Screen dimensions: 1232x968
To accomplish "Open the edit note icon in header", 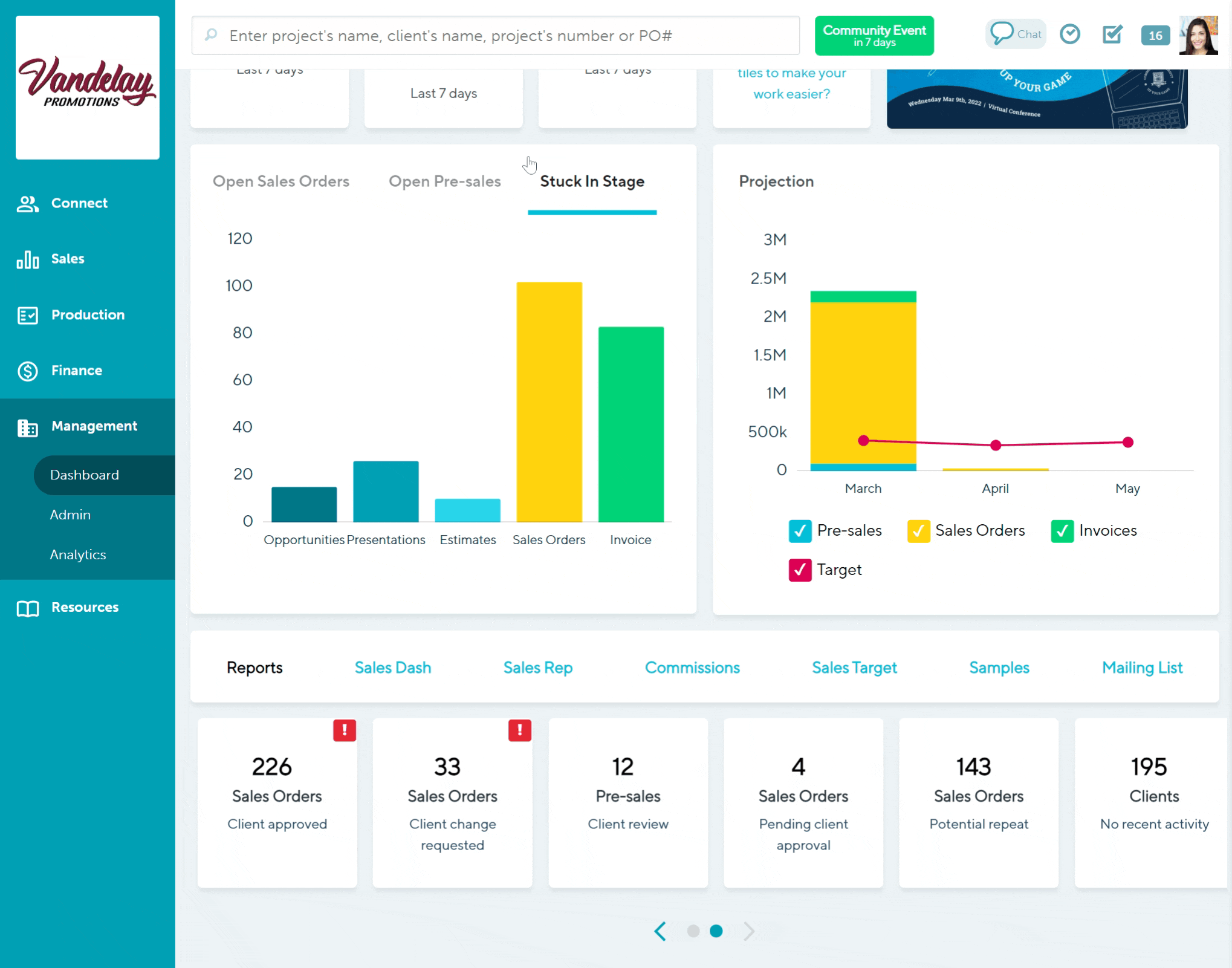I will point(1112,34).
